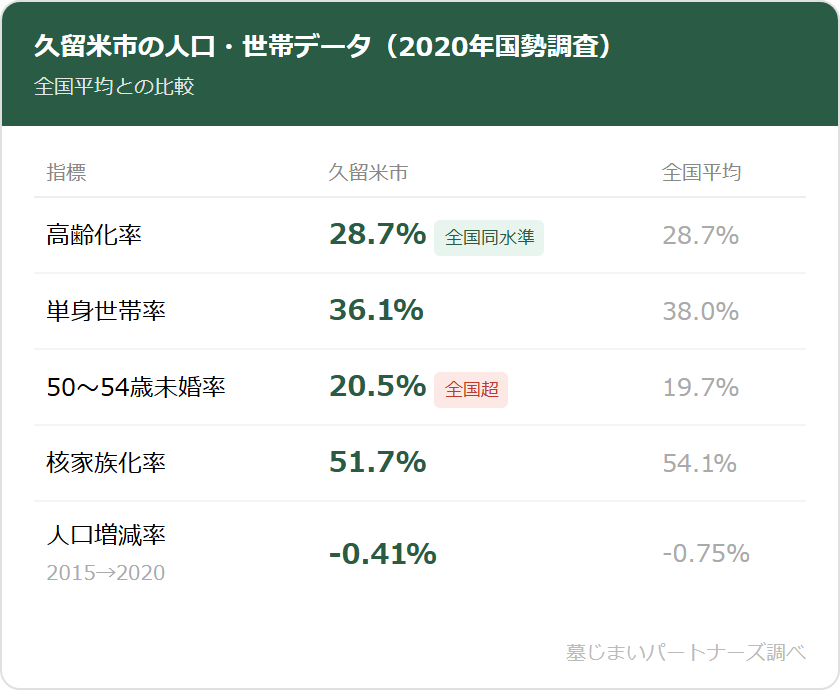Select the 全国平均 column header
Screen dimensions: 840x692
tap(701, 172)
